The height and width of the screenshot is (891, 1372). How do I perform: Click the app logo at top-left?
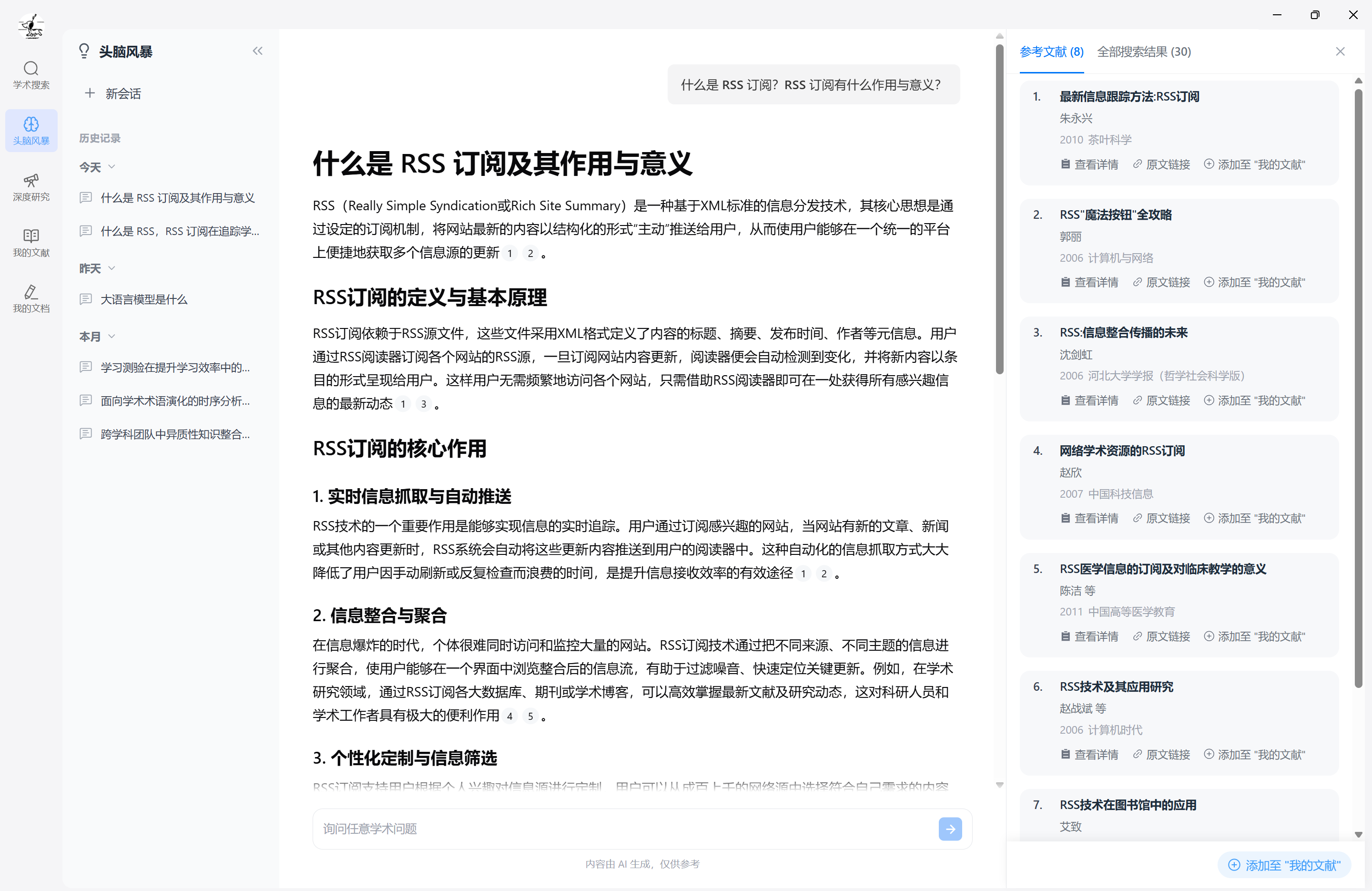[31, 26]
